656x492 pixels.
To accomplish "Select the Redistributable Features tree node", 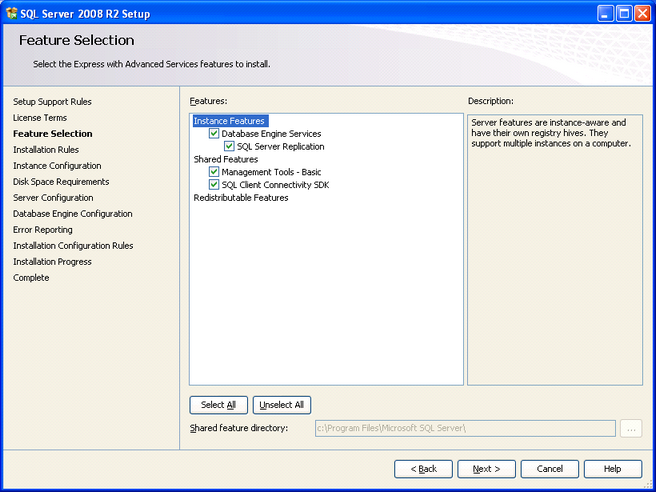I will (x=241, y=198).
